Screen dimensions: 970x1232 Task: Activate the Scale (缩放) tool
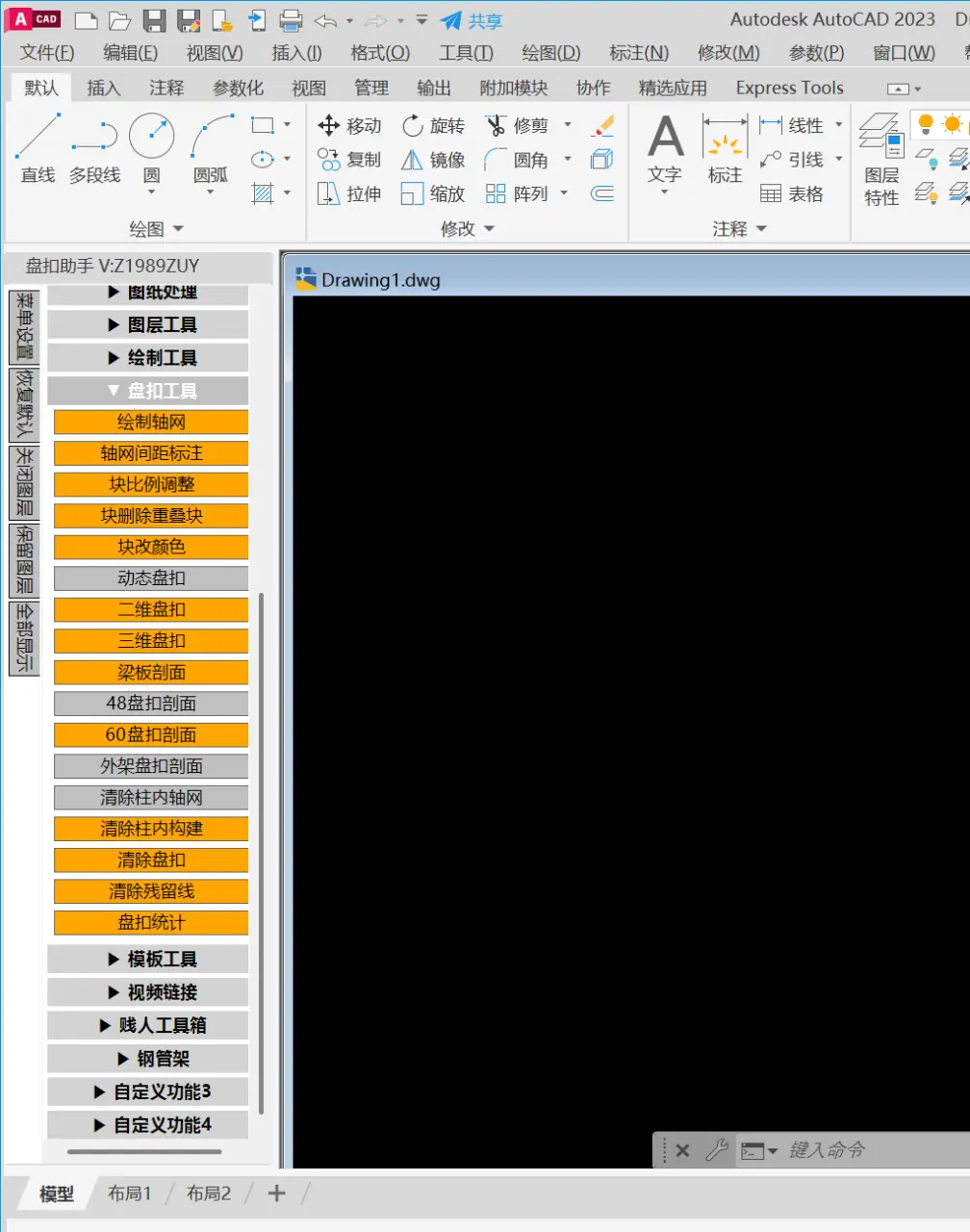coord(433,193)
